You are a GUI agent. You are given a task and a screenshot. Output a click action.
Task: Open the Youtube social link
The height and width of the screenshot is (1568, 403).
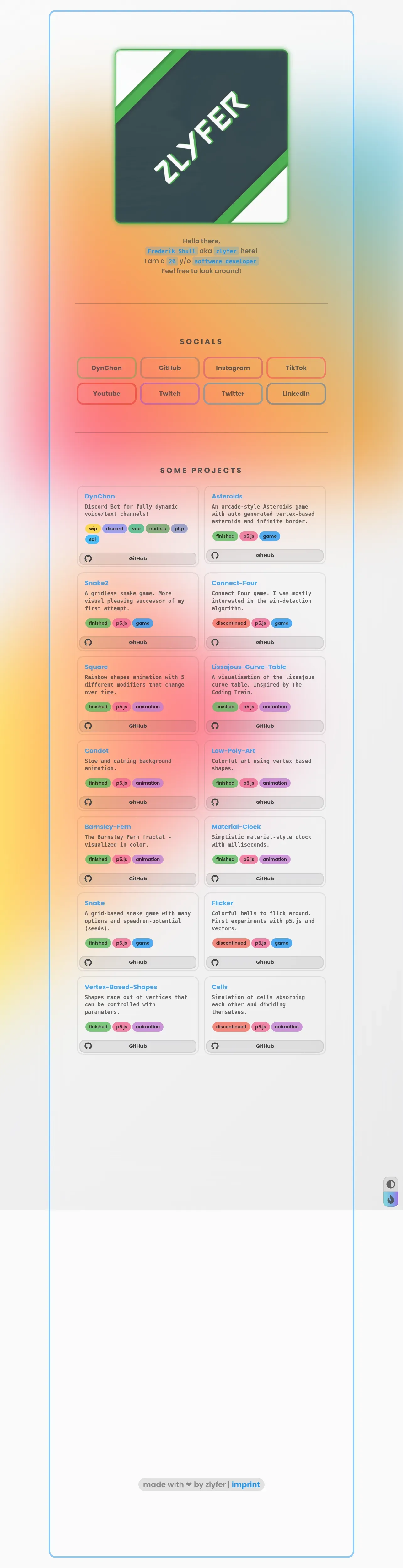106,393
